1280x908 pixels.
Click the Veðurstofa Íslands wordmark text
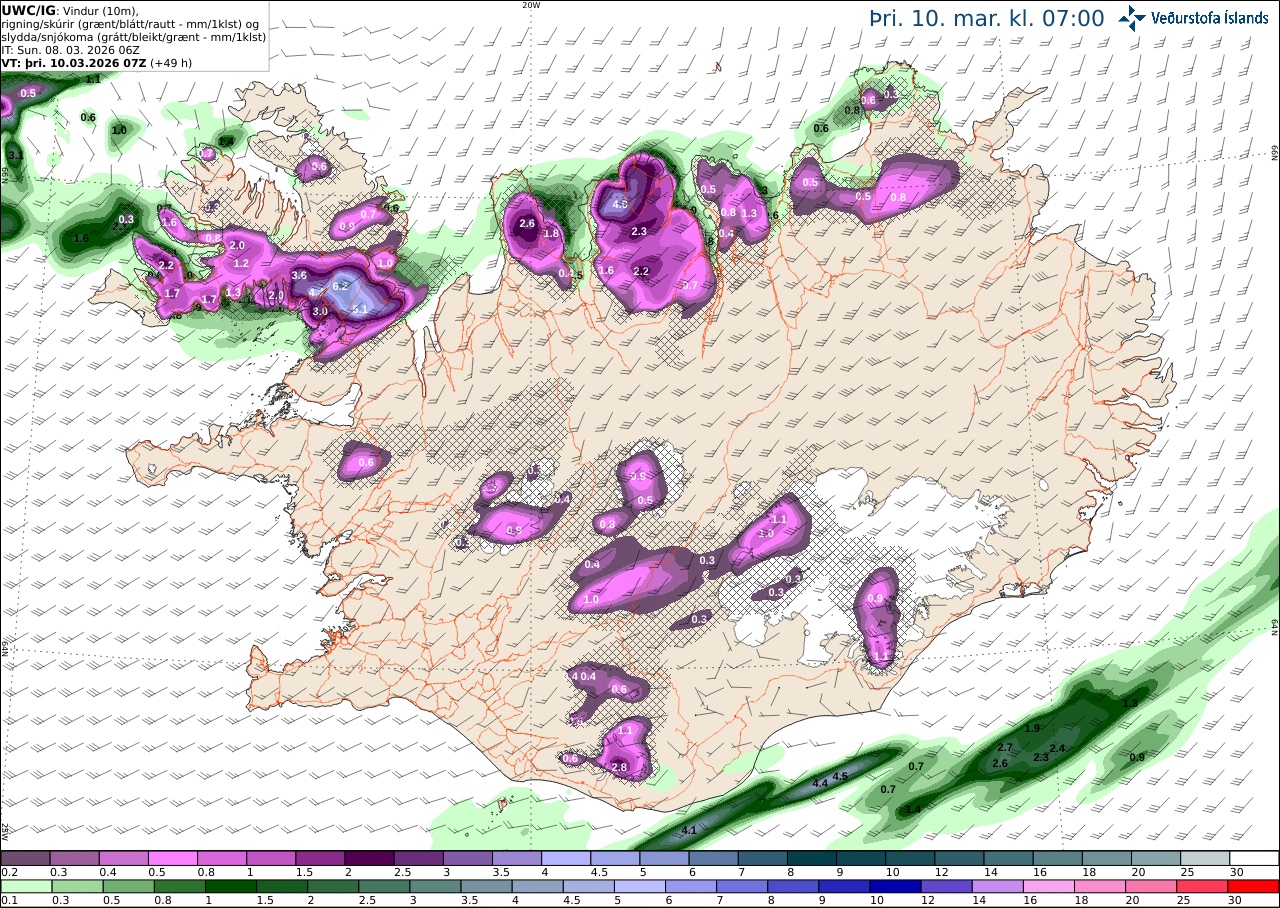tap(1209, 18)
